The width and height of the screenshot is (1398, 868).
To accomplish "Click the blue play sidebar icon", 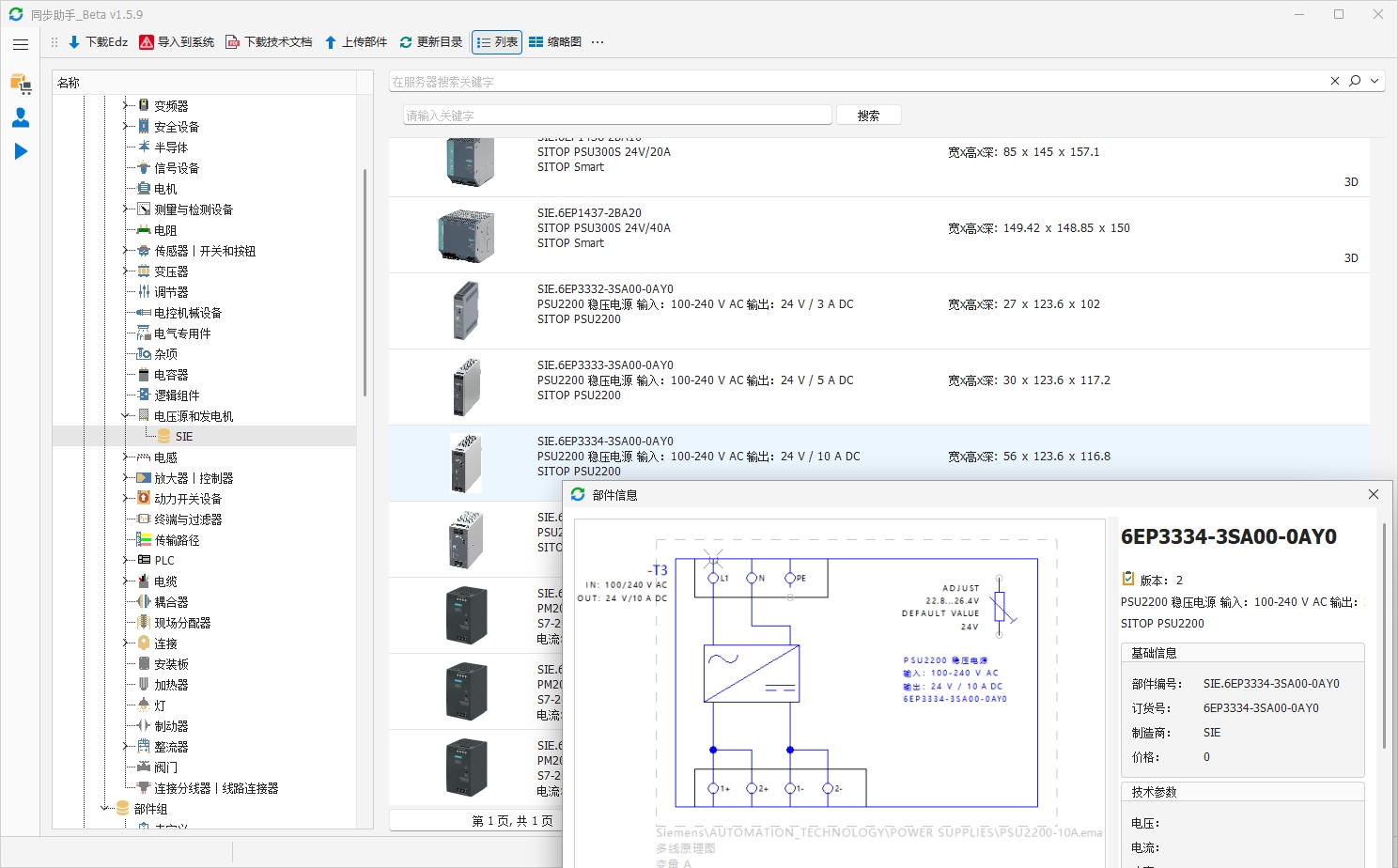I will [21, 151].
